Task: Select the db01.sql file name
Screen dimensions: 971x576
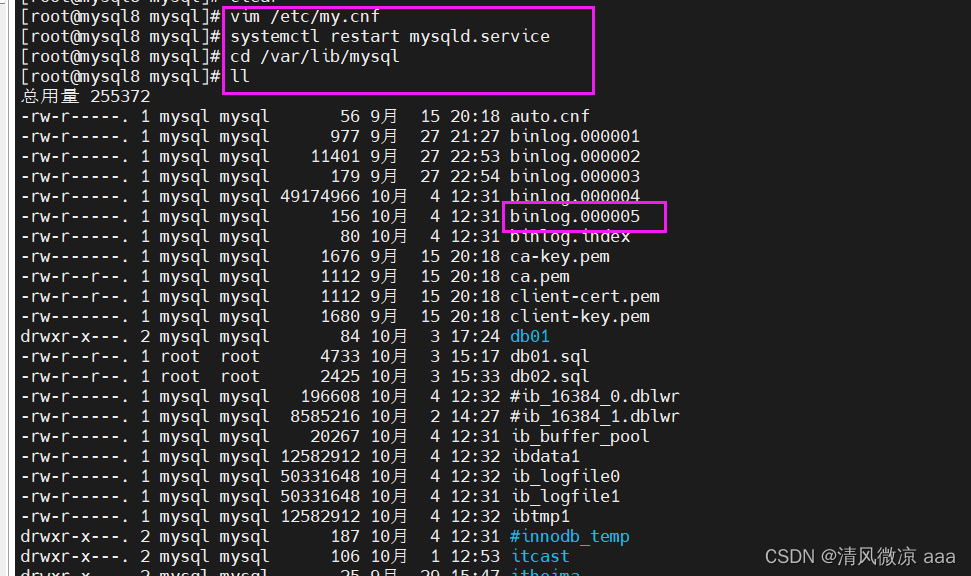Action: pos(549,356)
